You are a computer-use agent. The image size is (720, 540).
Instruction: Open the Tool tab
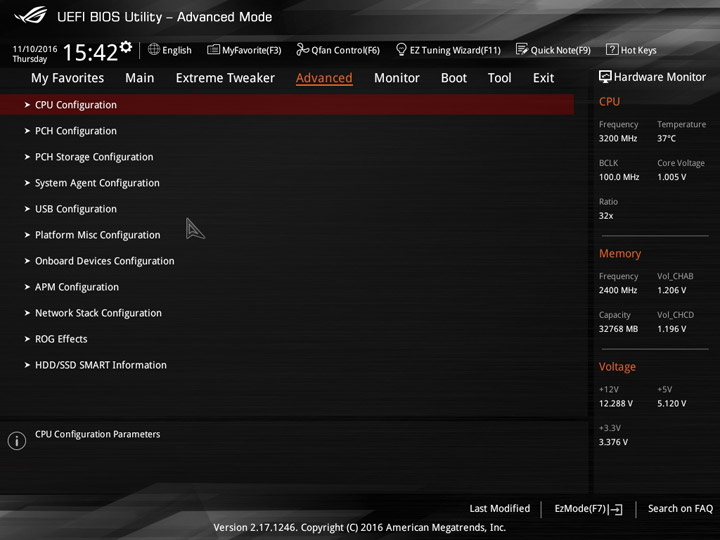(x=500, y=78)
